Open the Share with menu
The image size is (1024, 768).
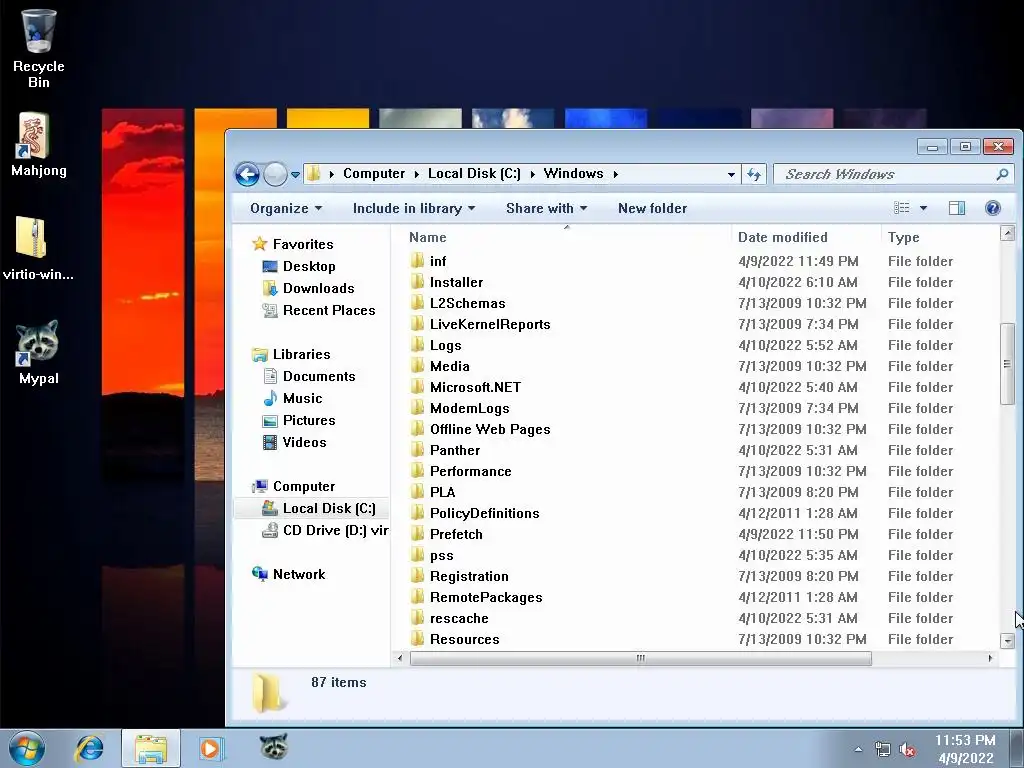[x=547, y=208]
